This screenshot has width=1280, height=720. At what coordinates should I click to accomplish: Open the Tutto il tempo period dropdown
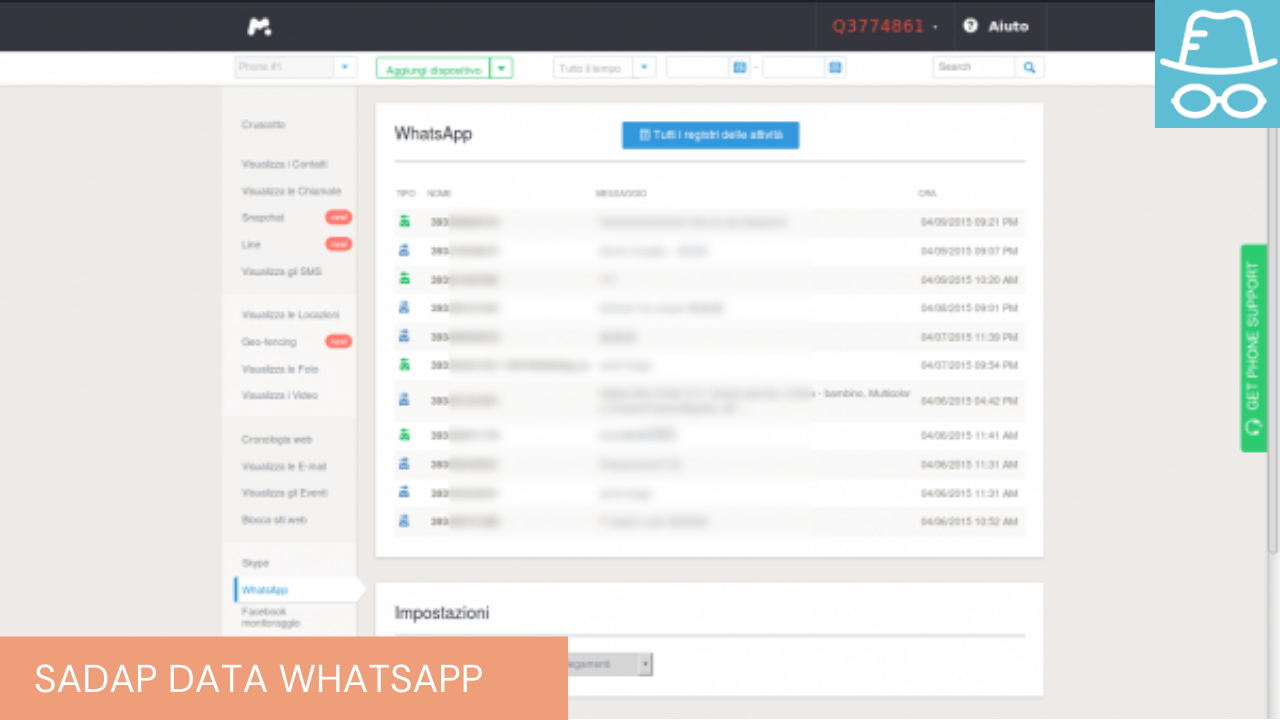pyautogui.click(x=604, y=67)
